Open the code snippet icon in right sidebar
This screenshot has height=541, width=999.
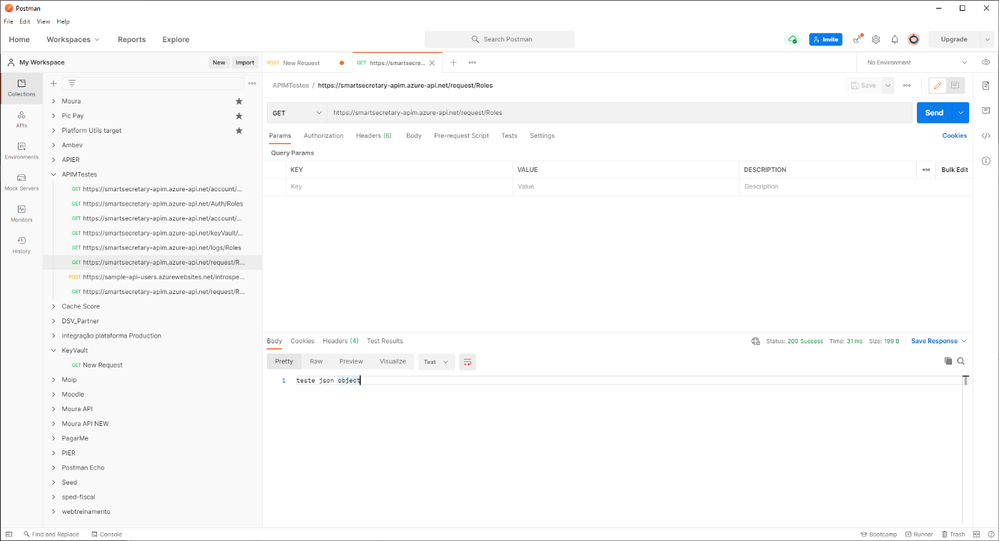click(986, 136)
